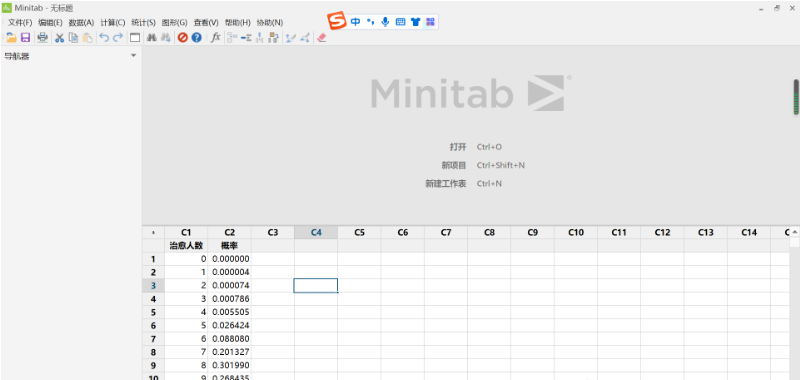Click cell with value 0.301990
This screenshot has height=380, width=803.
(x=229, y=366)
